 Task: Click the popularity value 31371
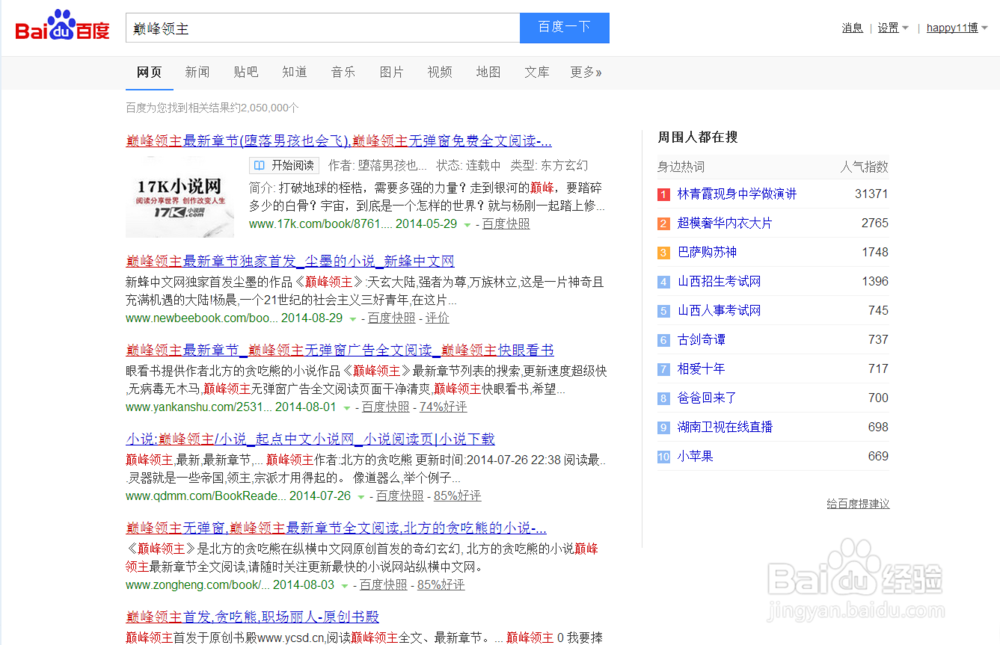(871, 194)
